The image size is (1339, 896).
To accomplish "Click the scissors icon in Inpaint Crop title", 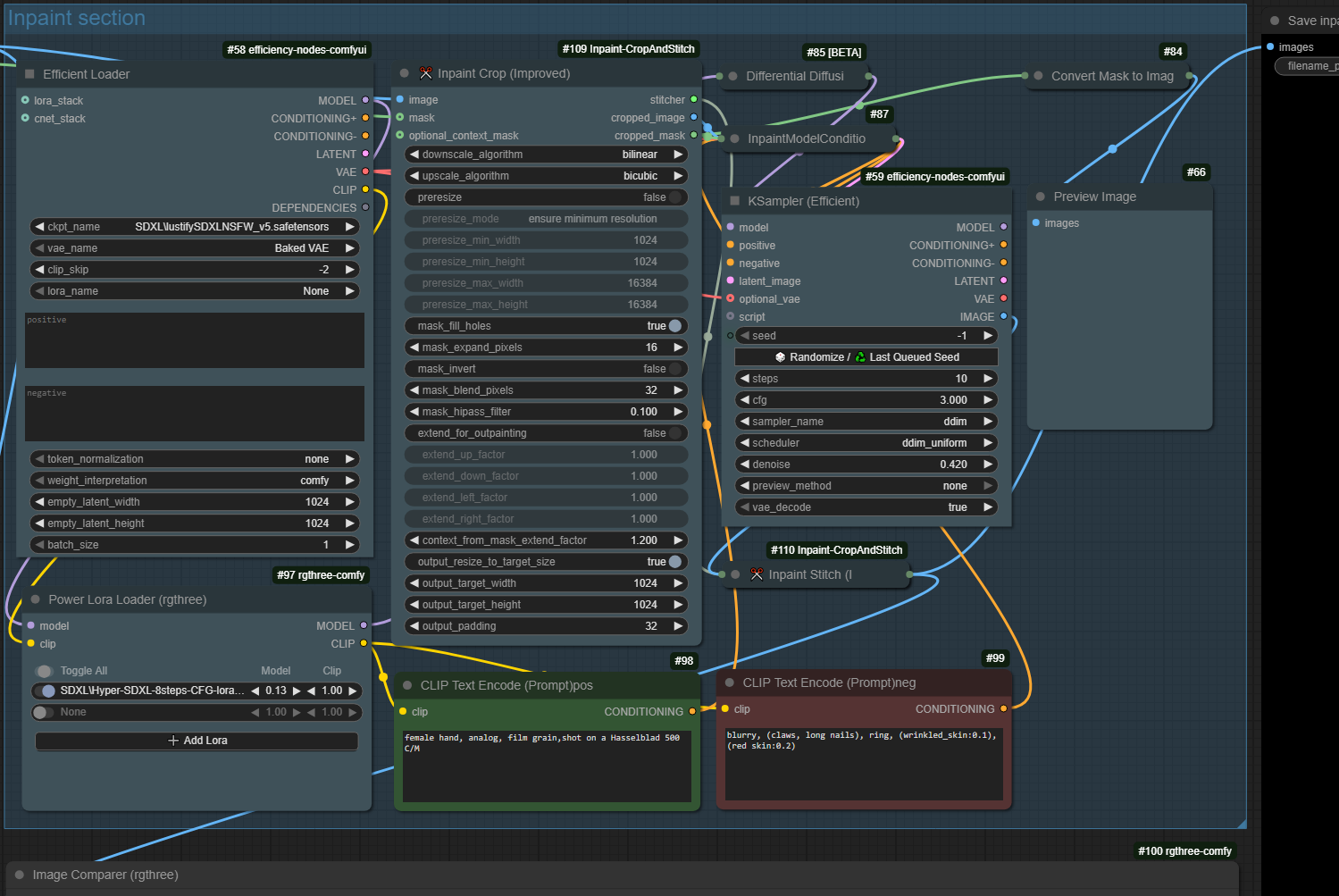I will 426,73.
